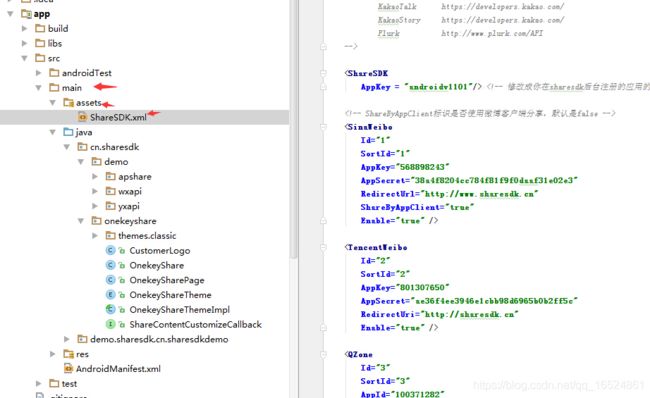Click the Plurk API URL in comment

tap(492, 33)
